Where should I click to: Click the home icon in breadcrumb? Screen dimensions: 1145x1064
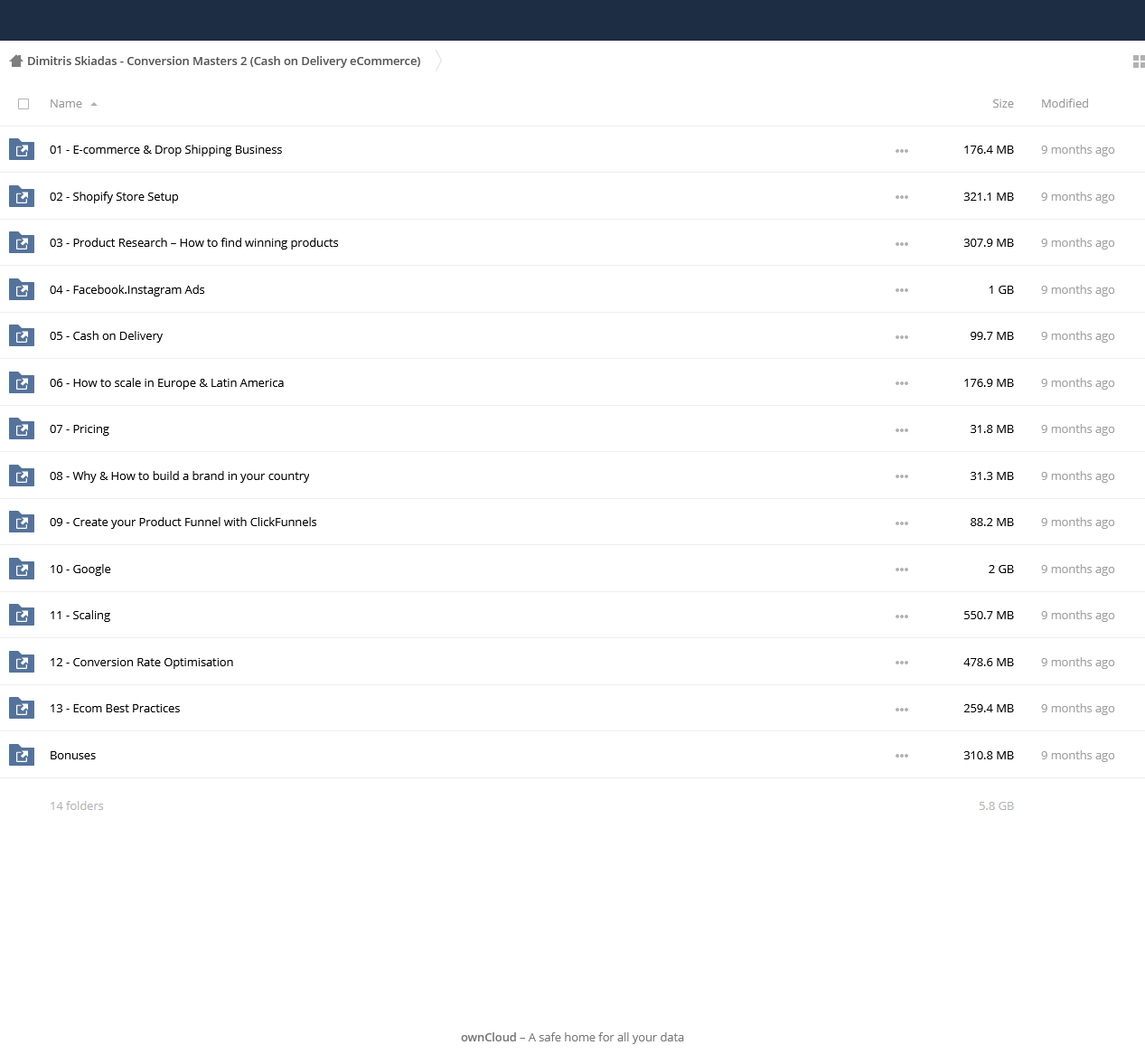15,61
